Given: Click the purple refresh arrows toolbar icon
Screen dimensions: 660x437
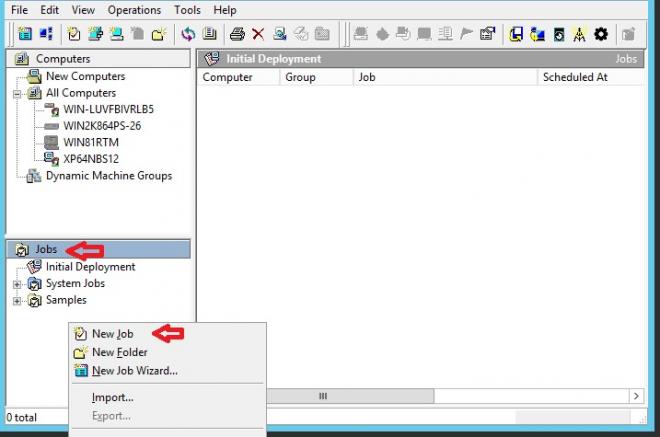Looking at the screenshot, I should (188, 34).
